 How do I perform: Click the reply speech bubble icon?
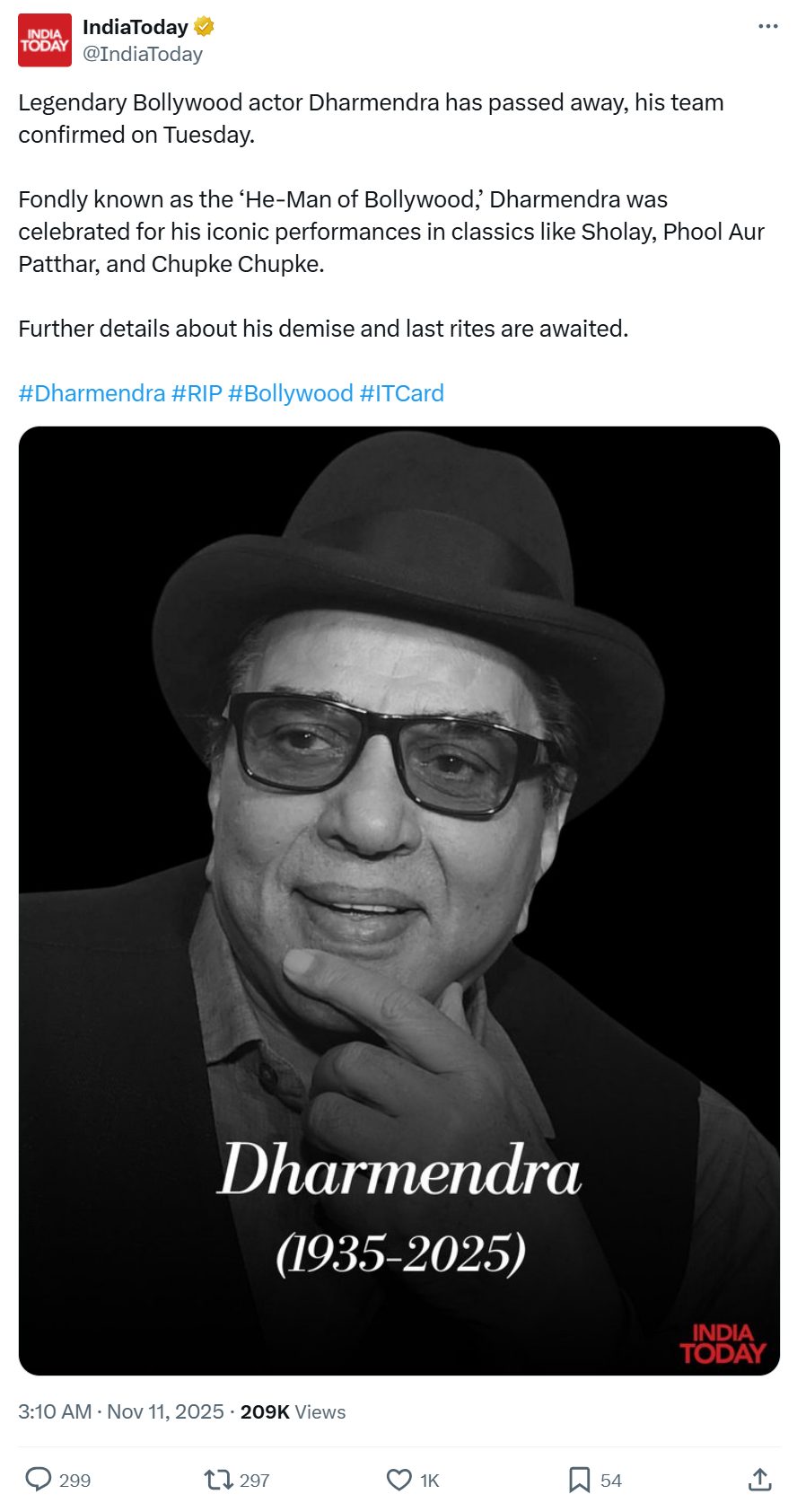tap(38, 1480)
